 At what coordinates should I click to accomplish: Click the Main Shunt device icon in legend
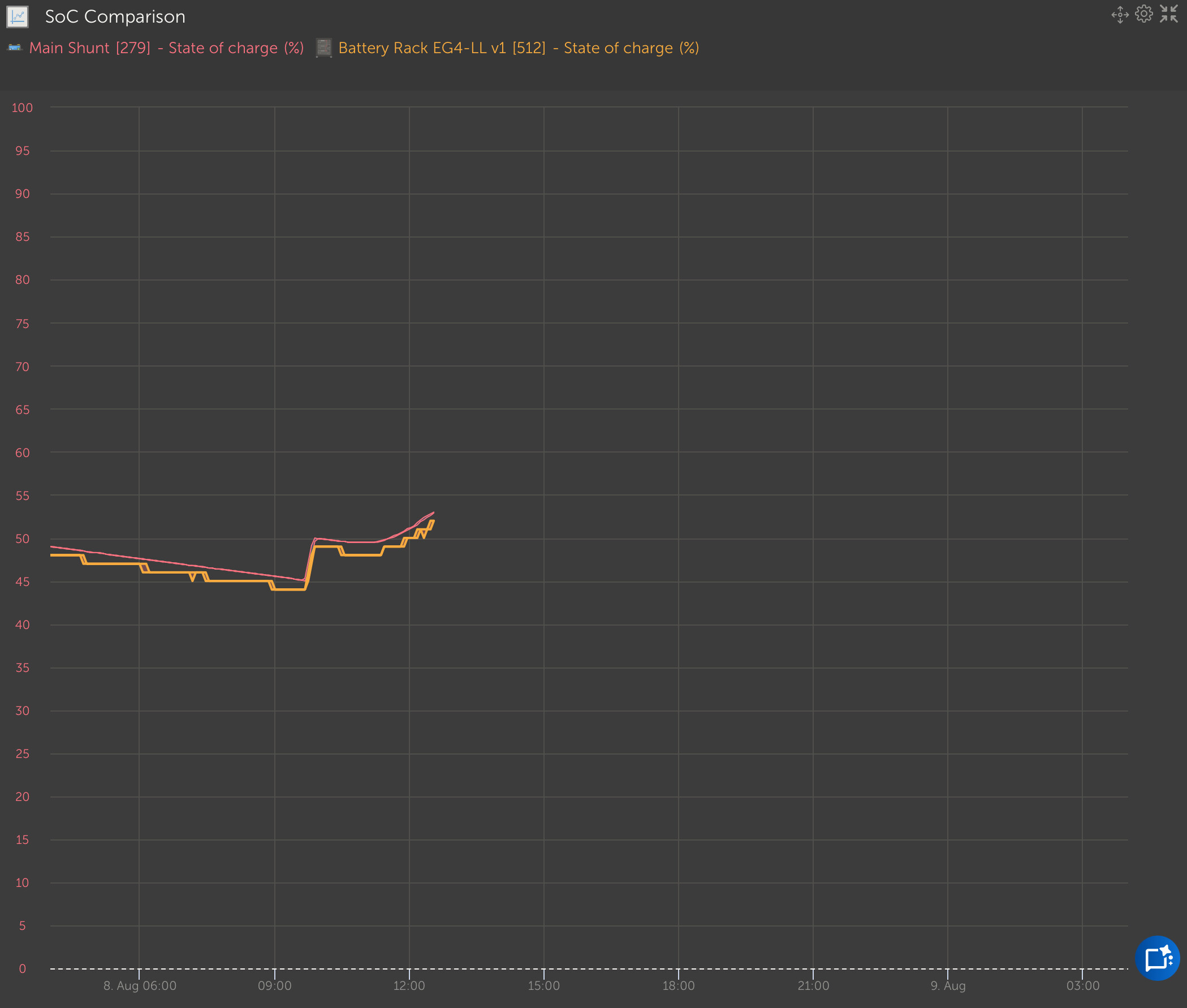pos(15,48)
